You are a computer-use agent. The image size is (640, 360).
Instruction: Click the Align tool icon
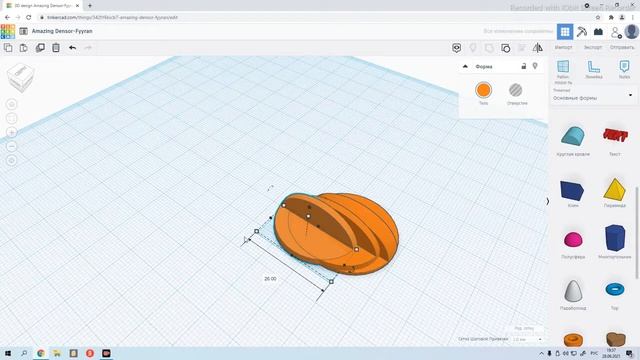pyautogui.click(x=522, y=48)
